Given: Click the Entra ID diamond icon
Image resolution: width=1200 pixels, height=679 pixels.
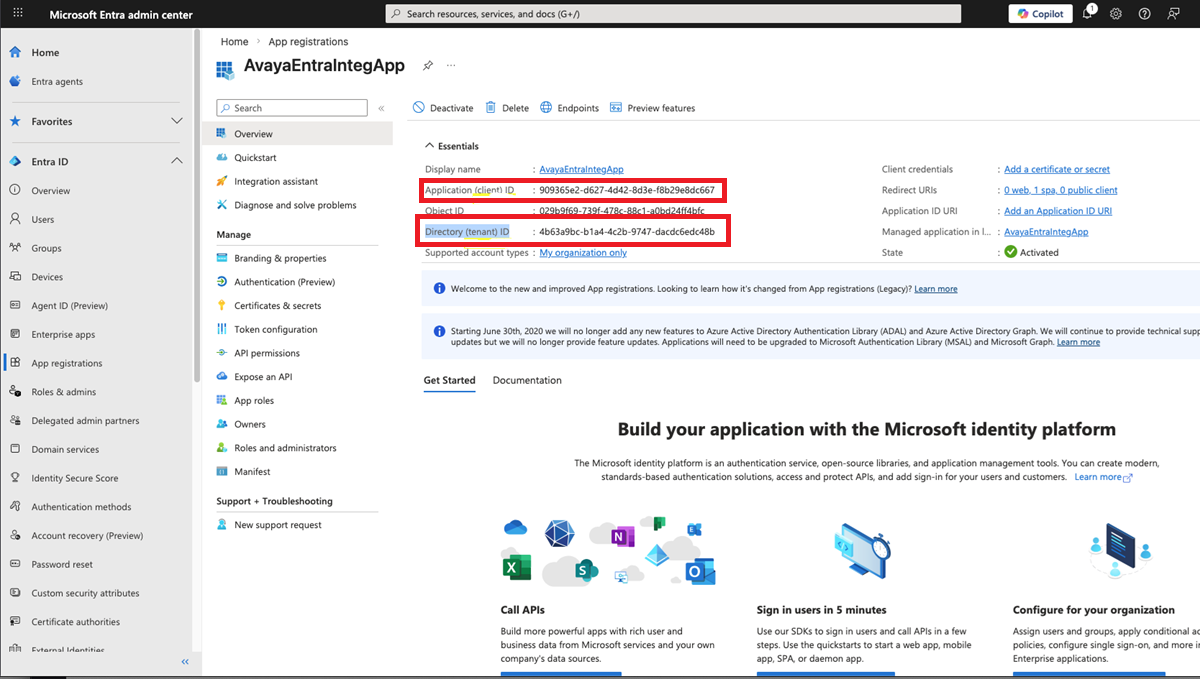Looking at the screenshot, I should (15, 161).
